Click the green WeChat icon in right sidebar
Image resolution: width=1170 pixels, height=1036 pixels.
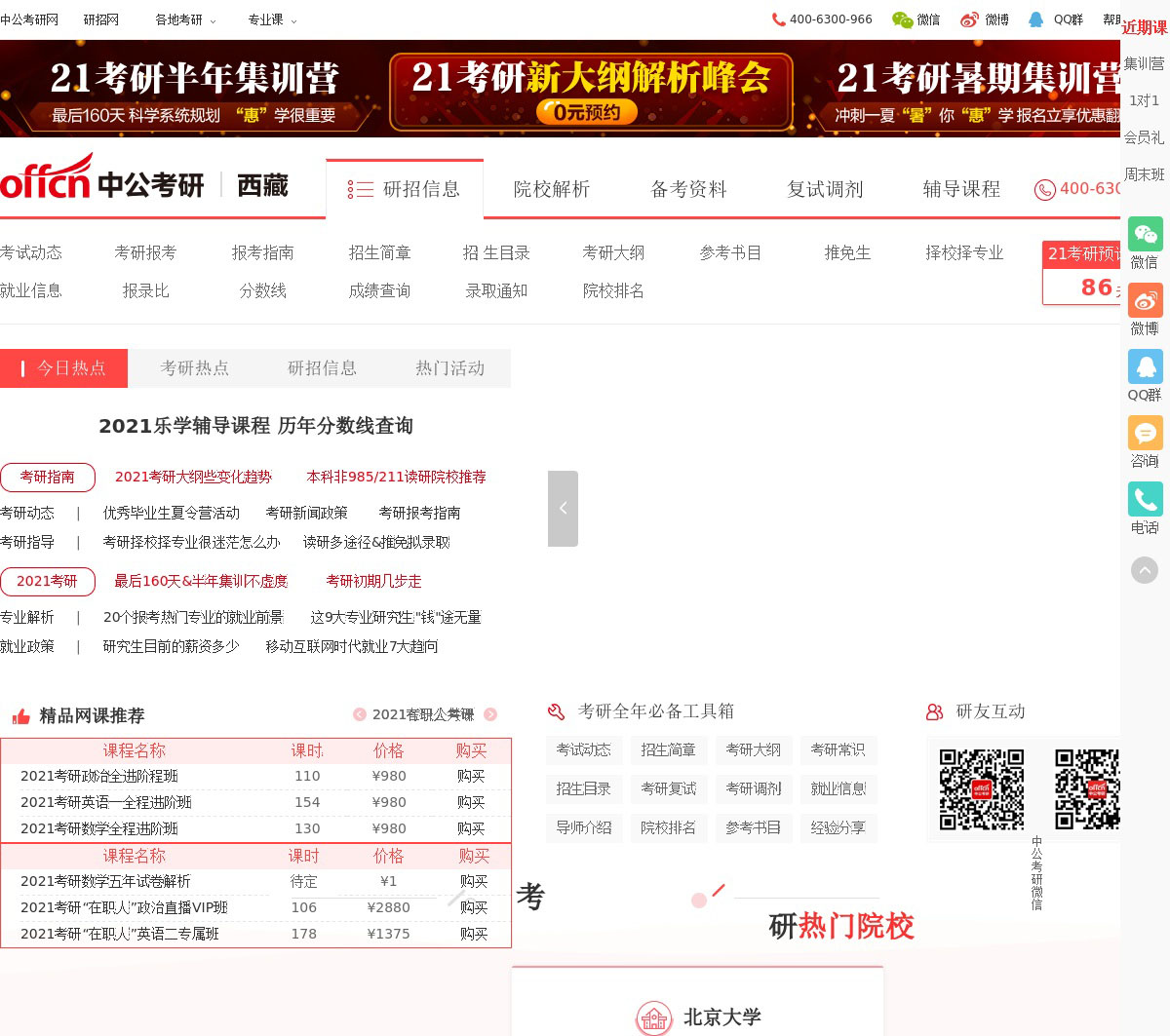(1145, 235)
